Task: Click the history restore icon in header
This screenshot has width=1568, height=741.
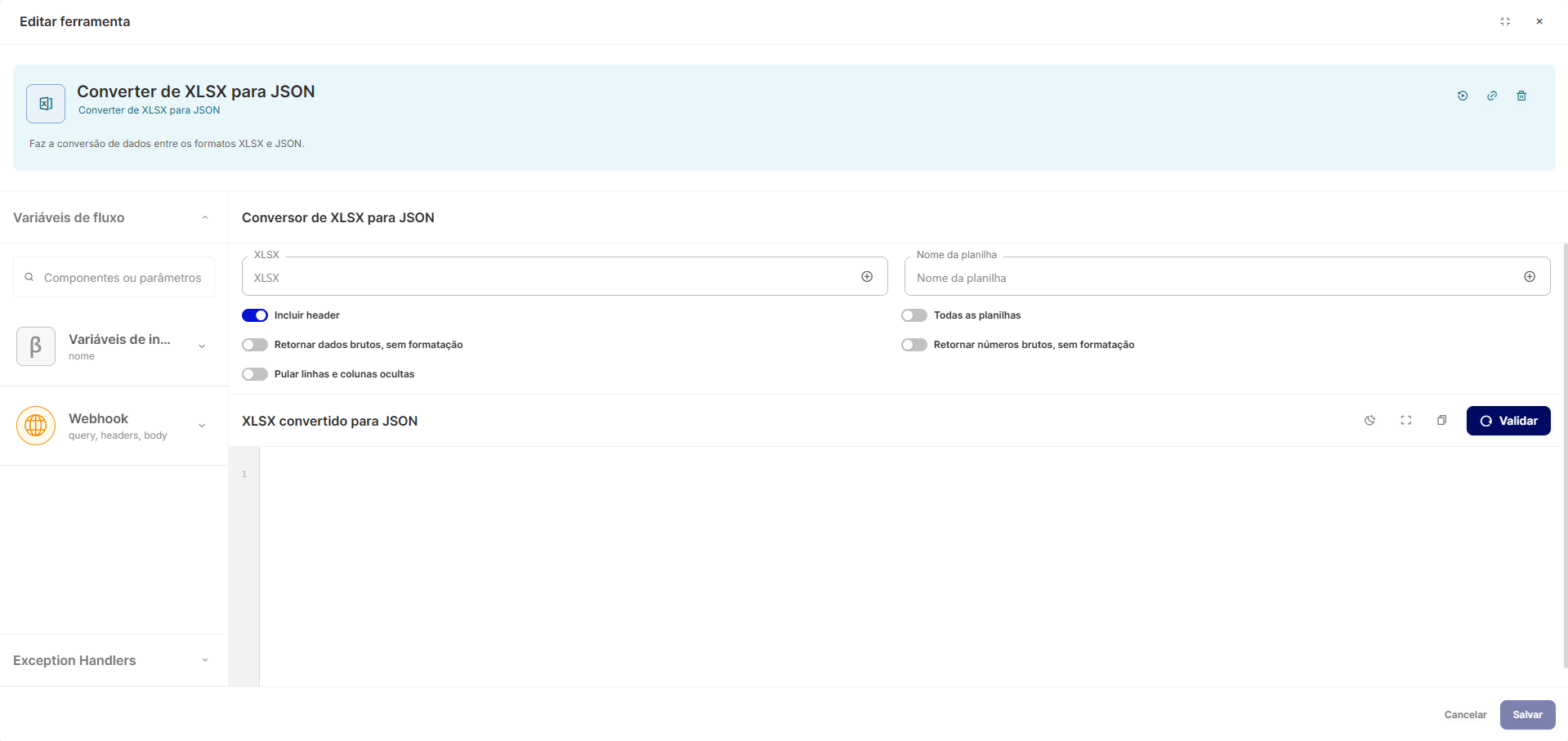Action: pyautogui.click(x=1463, y=96)
